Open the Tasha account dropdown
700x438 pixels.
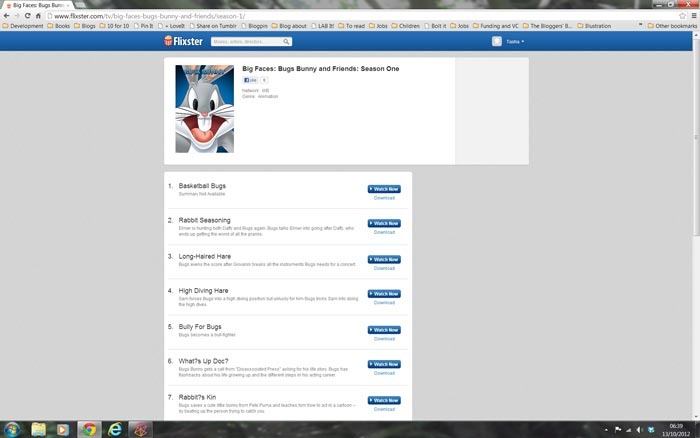(515, 42)
